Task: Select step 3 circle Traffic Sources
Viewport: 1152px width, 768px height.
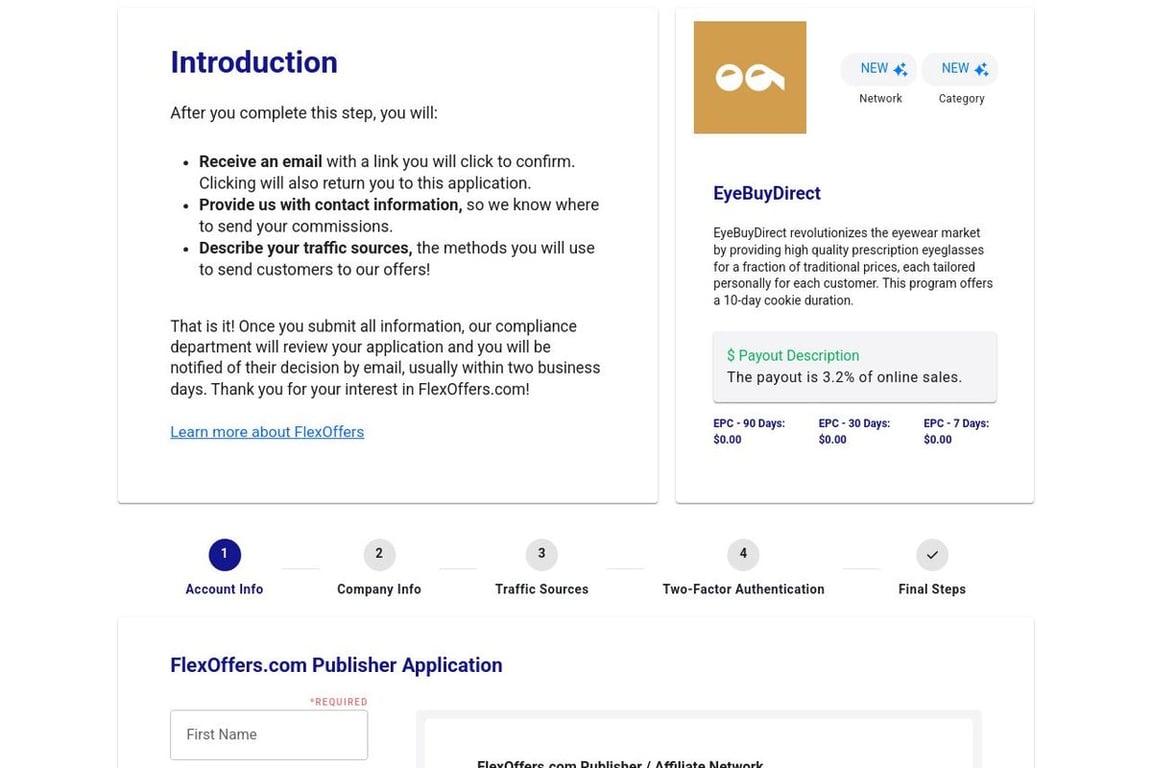Action: pyautogui.click(x=541, y=554)
